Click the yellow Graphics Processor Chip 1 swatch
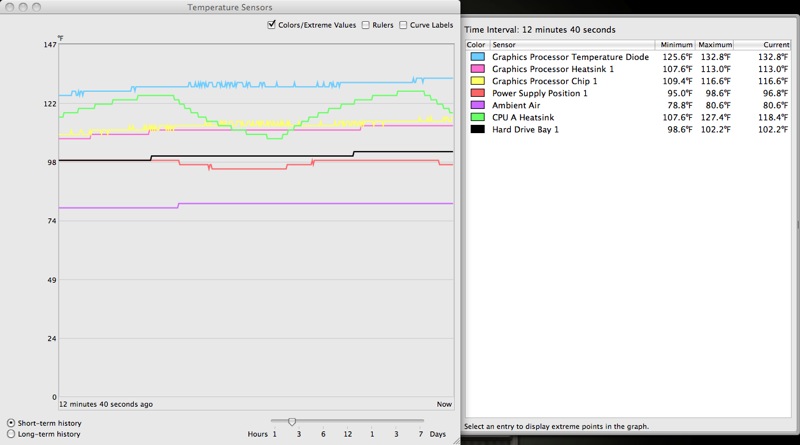800x445 pixels. 478,81
